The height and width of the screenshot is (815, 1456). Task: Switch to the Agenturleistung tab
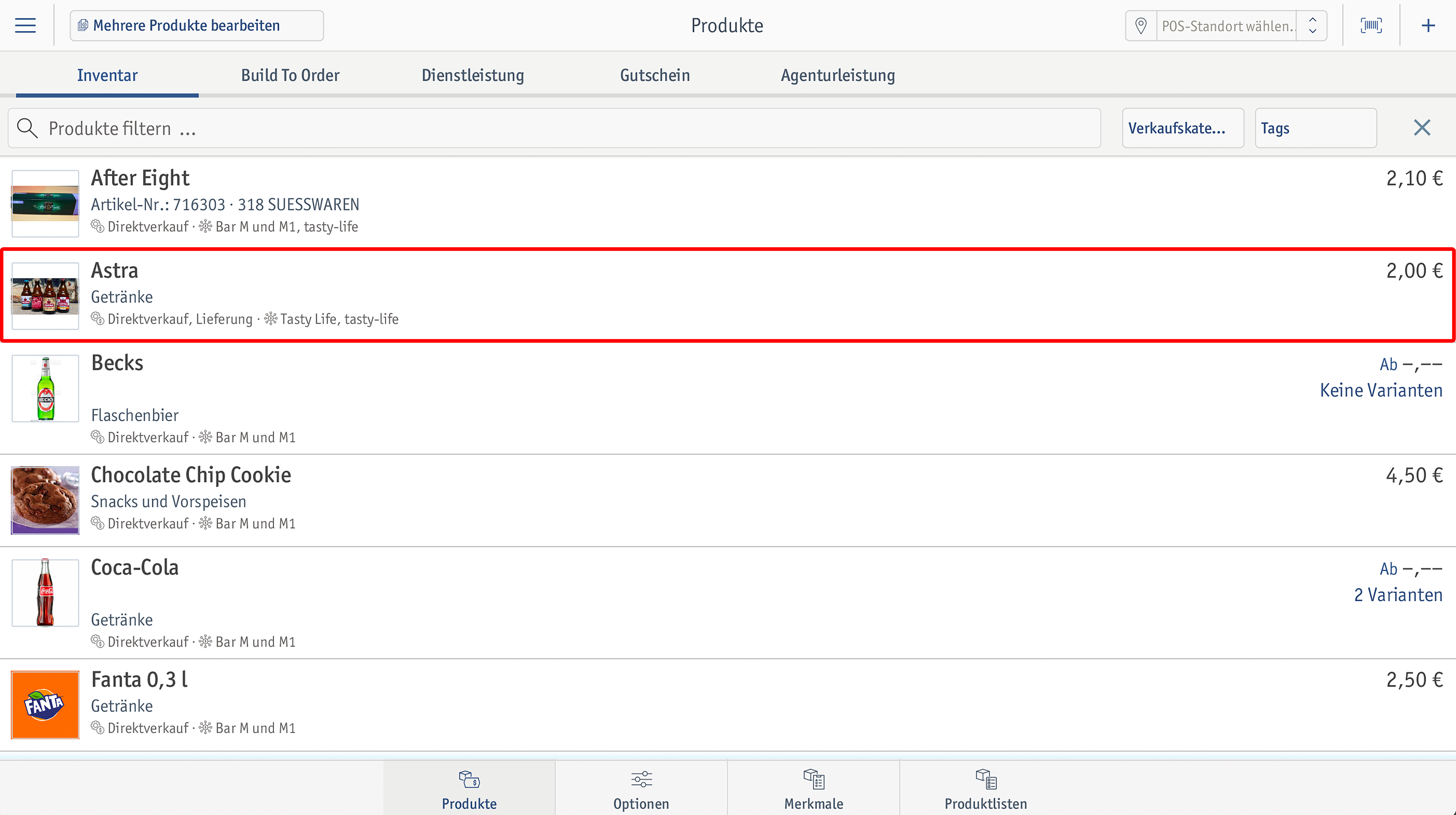[x=838, y=75]
